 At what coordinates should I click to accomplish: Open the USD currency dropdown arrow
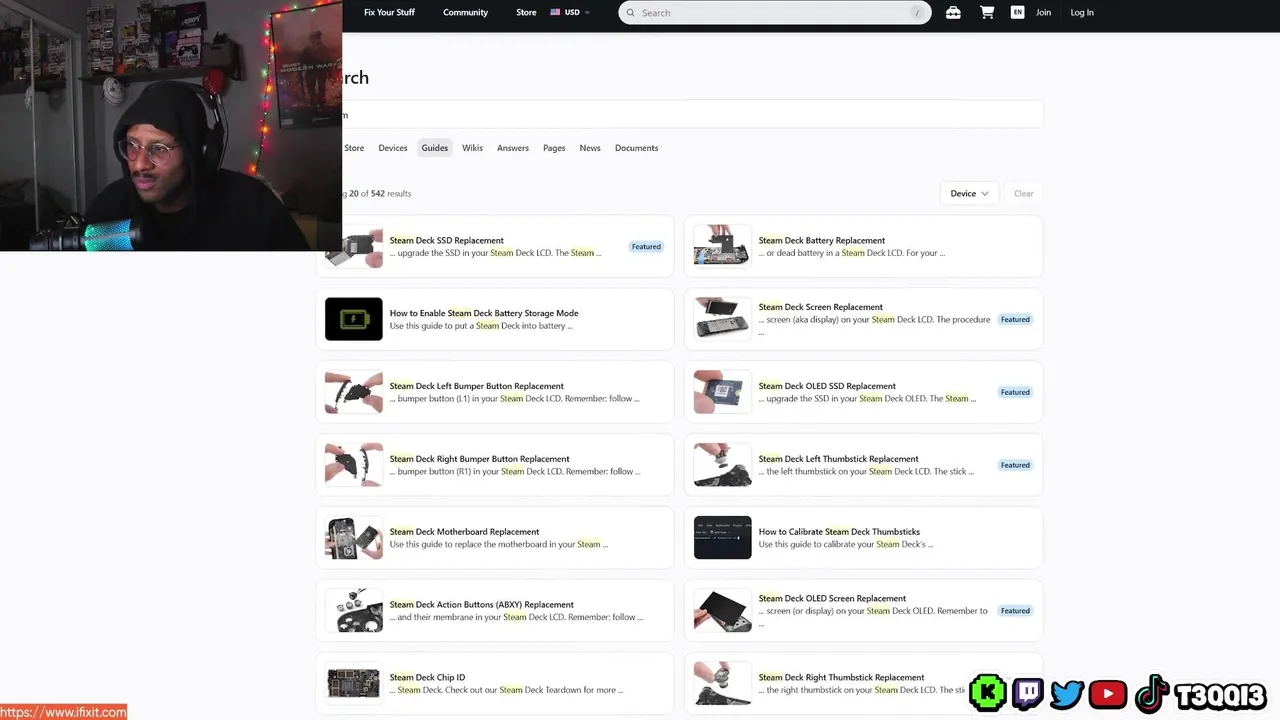coord(587,13)
